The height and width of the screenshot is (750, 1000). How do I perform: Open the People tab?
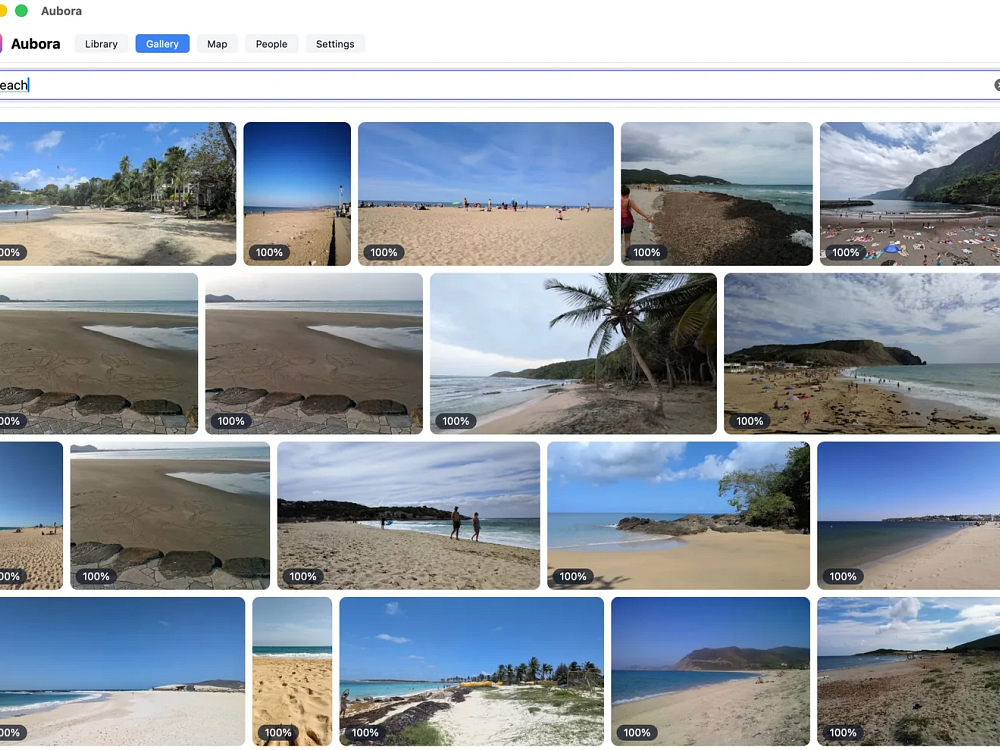[272, 44]
